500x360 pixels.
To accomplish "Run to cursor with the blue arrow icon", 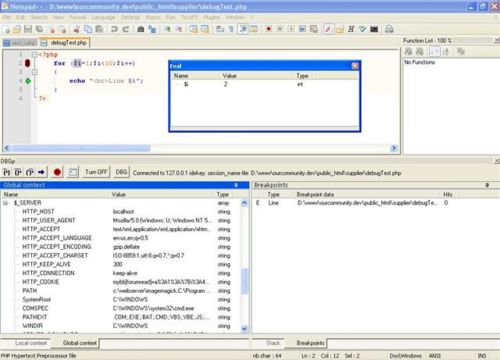I will point(41,172).
